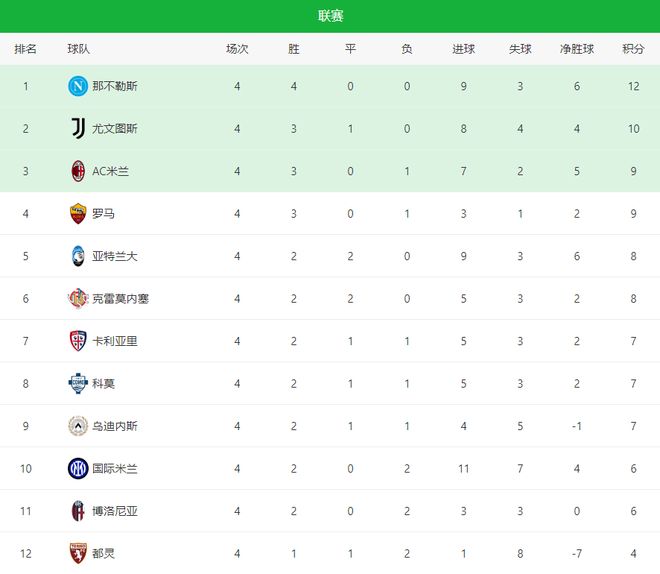Click the Juventus club logo

(x=77, y=128)
